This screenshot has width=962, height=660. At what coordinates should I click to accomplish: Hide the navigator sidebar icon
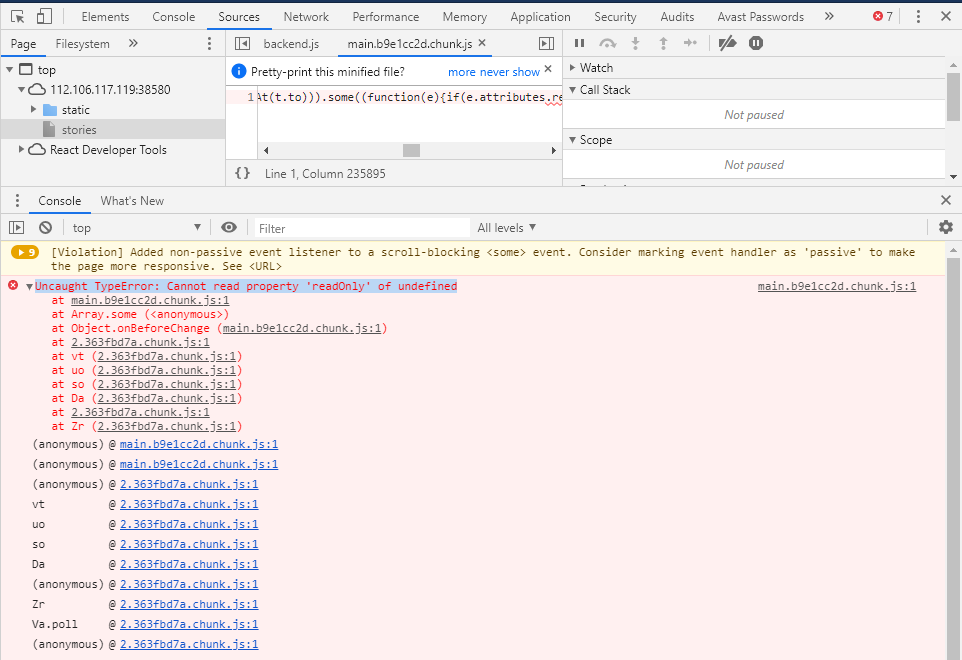(242, 44)
